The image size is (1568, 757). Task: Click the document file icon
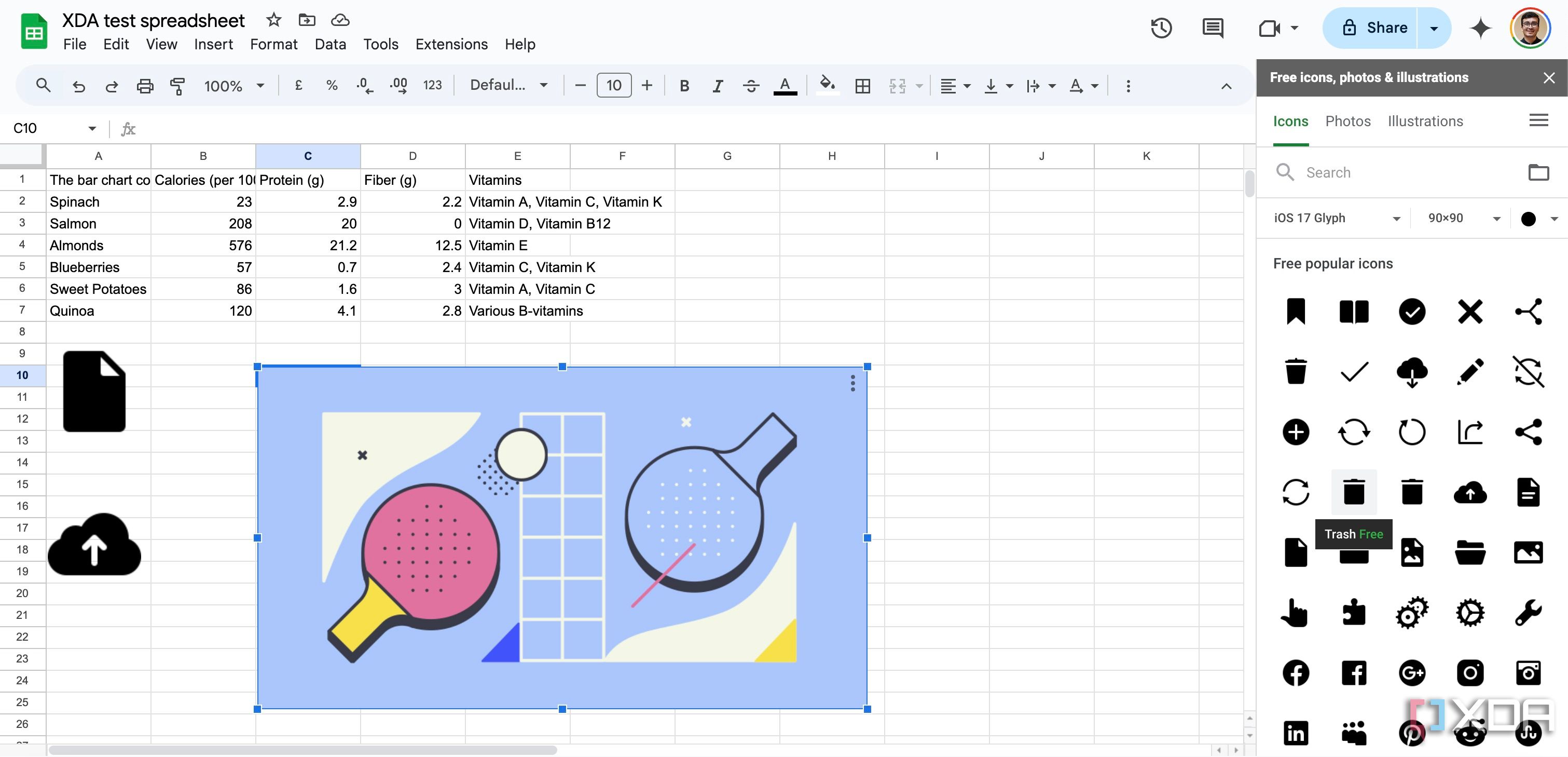[94, 390]
